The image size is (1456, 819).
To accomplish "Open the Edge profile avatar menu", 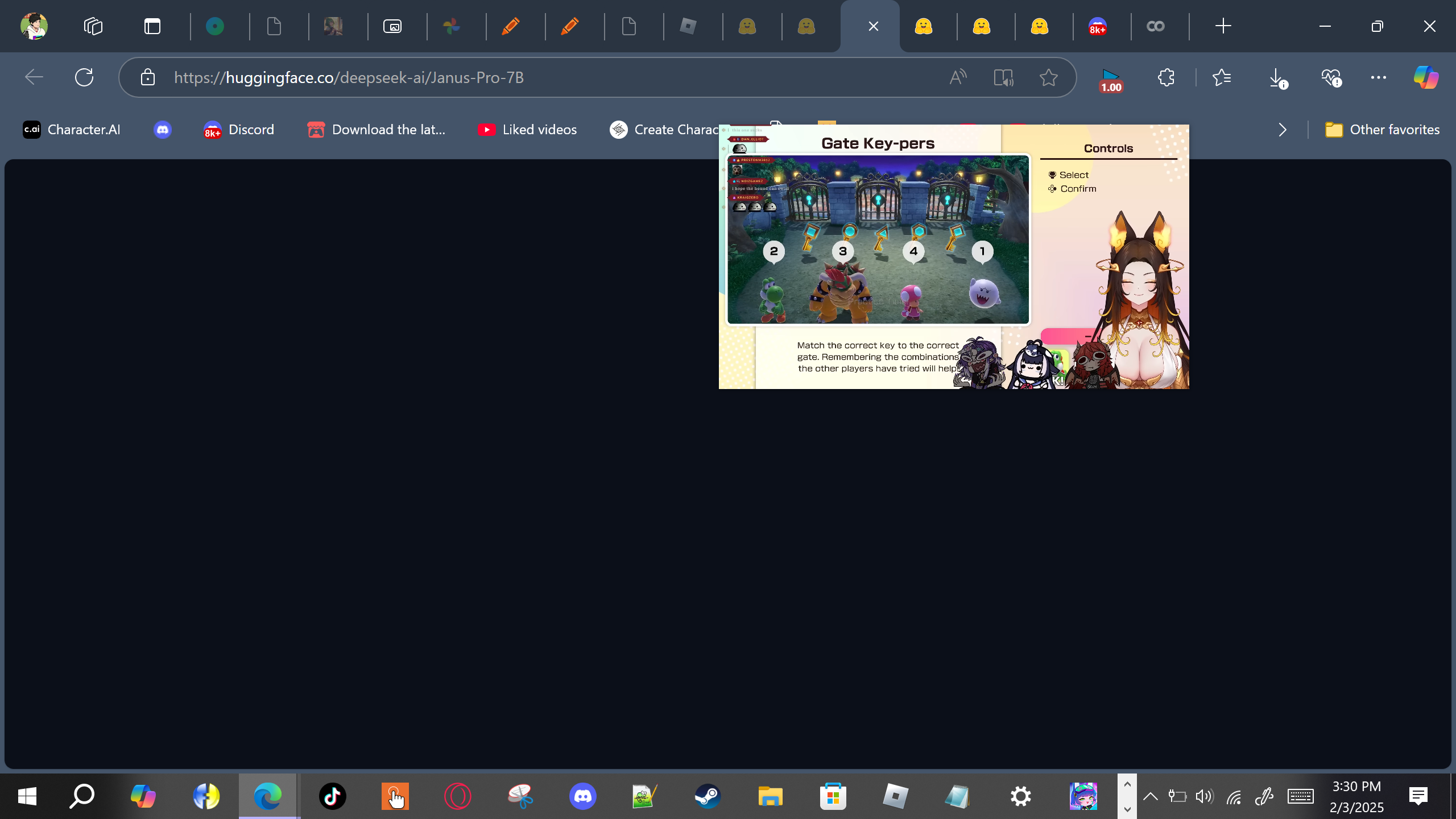I will pos(34,26).
